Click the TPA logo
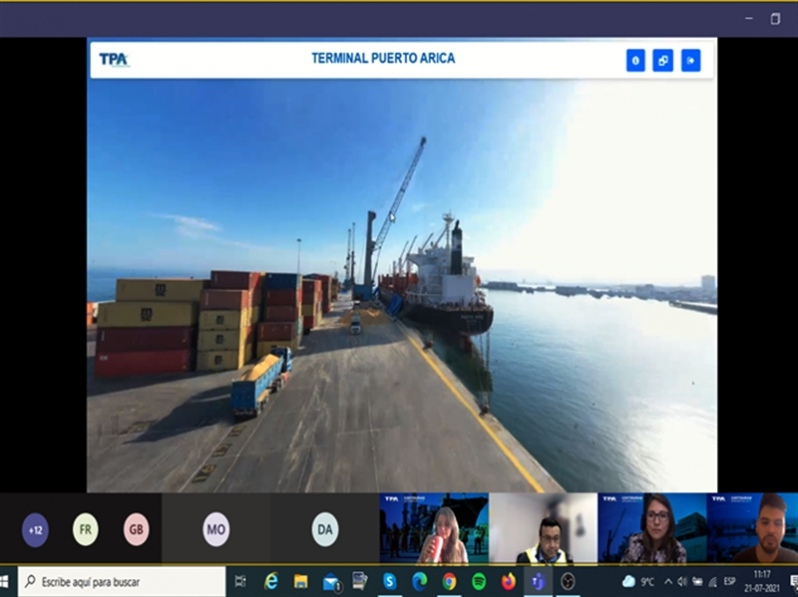This screenshot has width=798, height=597. pos(114,60)
